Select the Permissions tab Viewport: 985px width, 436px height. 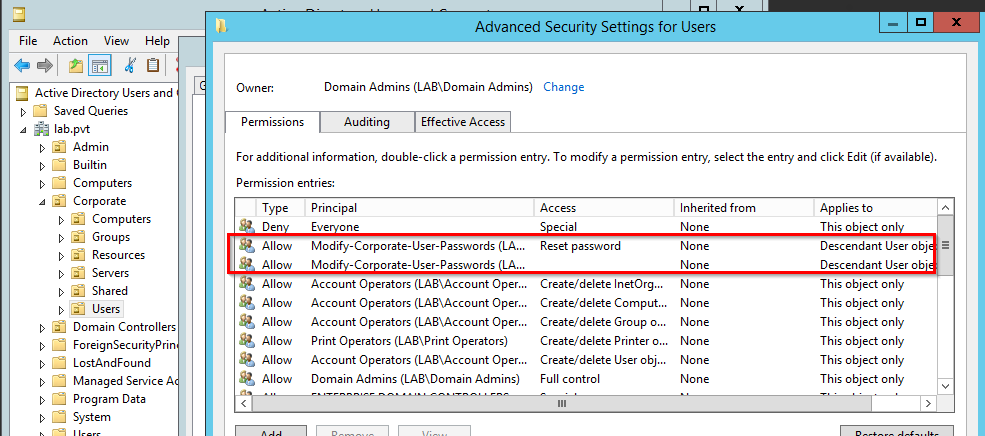[272, 122]
